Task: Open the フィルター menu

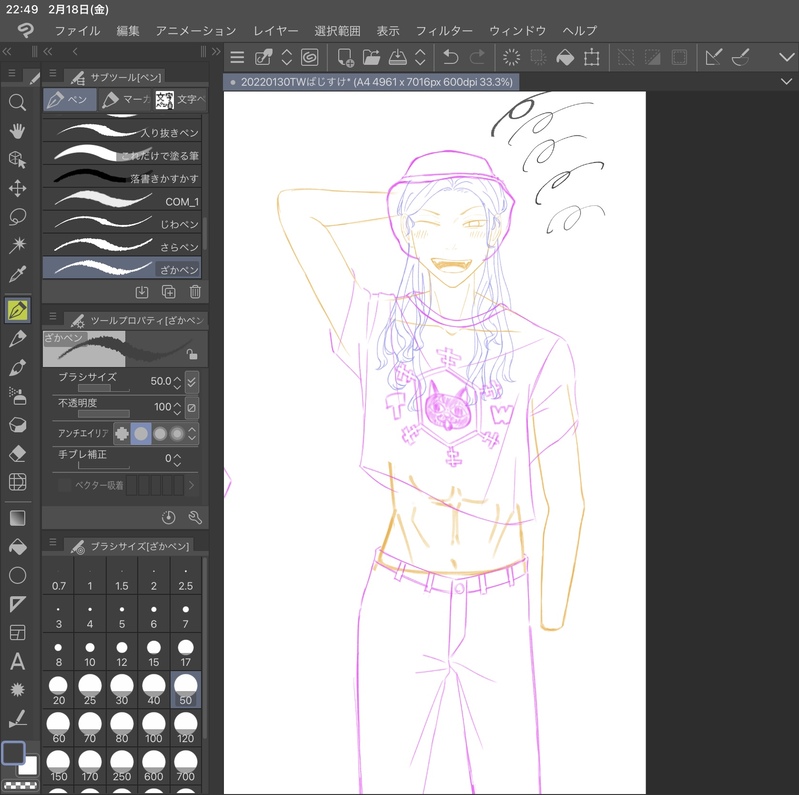Action: (444, 31)
